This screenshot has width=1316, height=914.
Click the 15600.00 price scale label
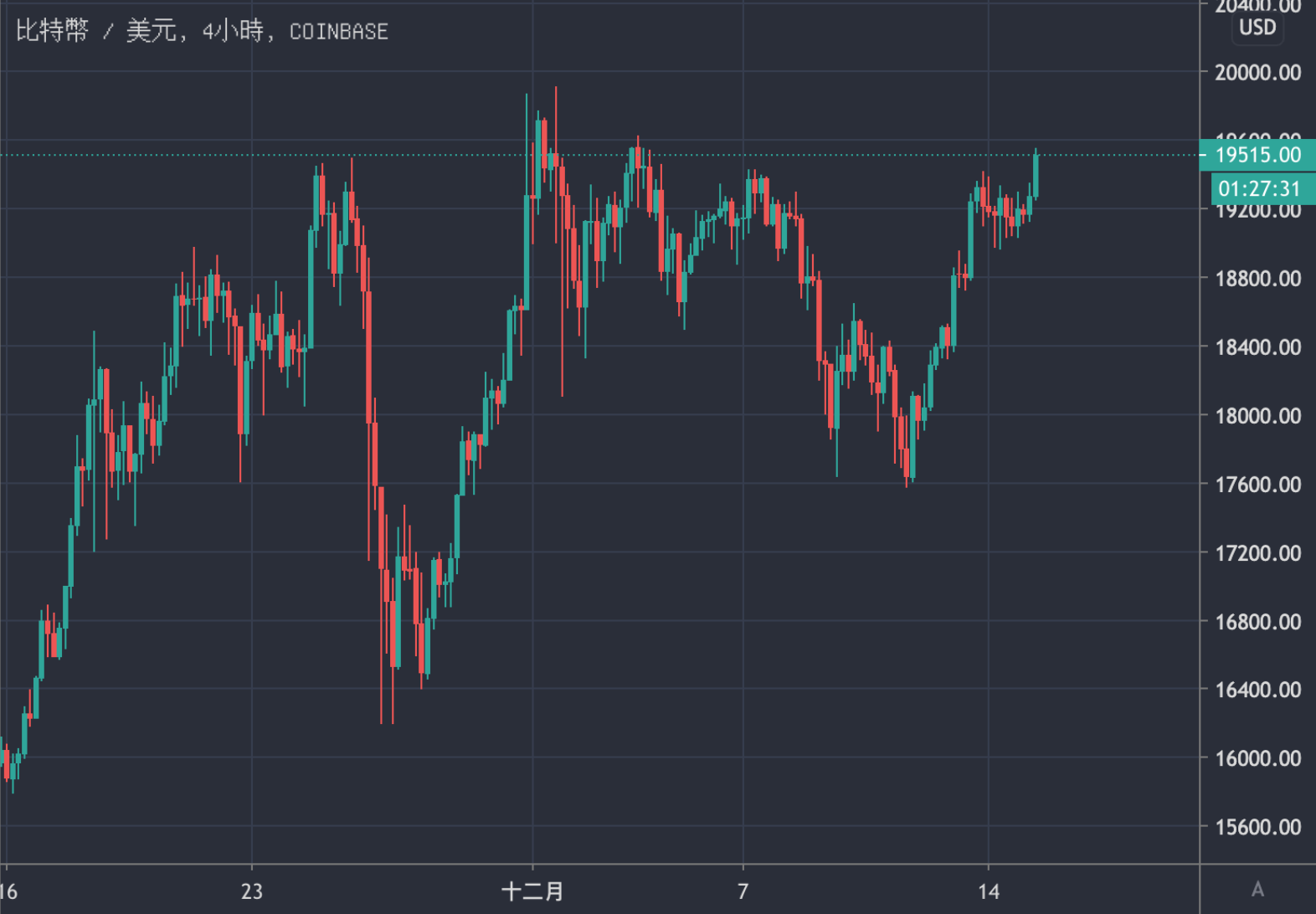pyautogui.click(x=1257, y=827)
